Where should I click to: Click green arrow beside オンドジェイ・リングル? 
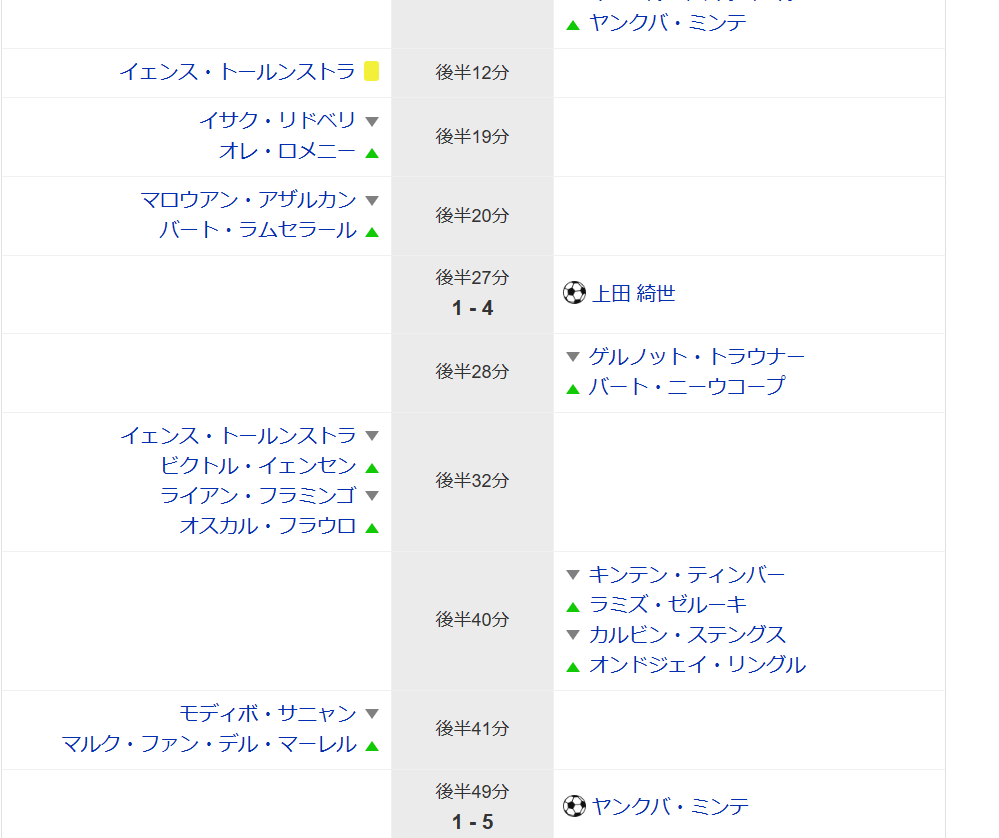[x=573, y=667]
